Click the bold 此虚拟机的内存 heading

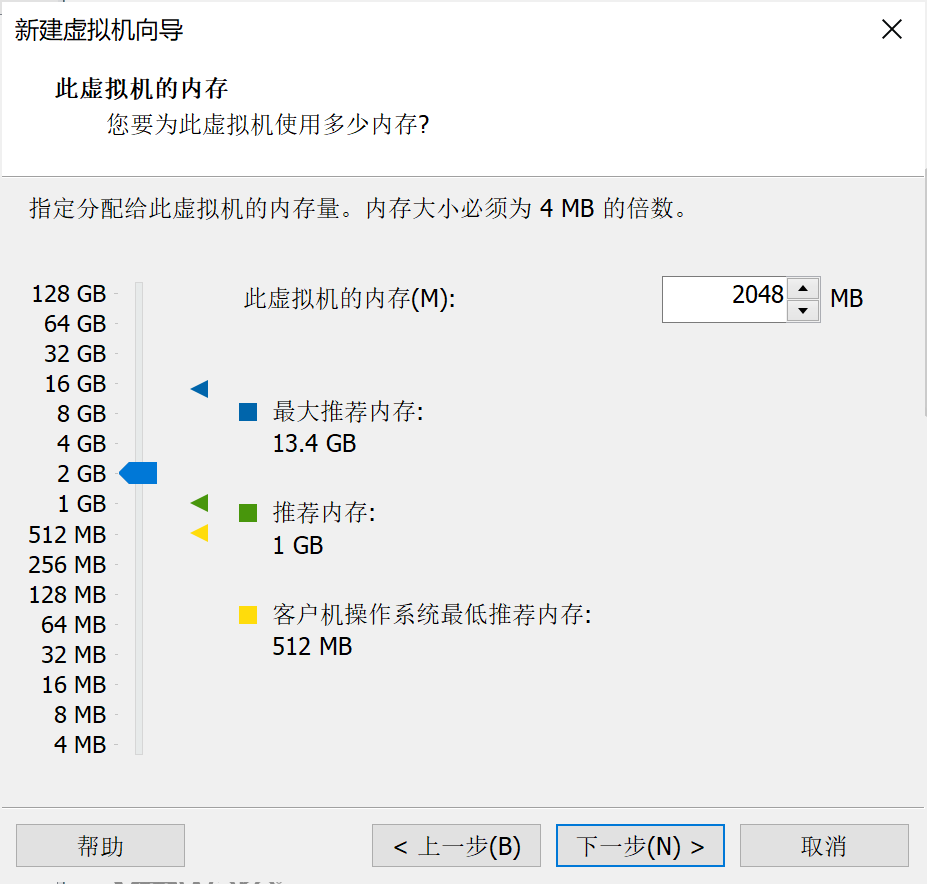click(x=141, y=88)
